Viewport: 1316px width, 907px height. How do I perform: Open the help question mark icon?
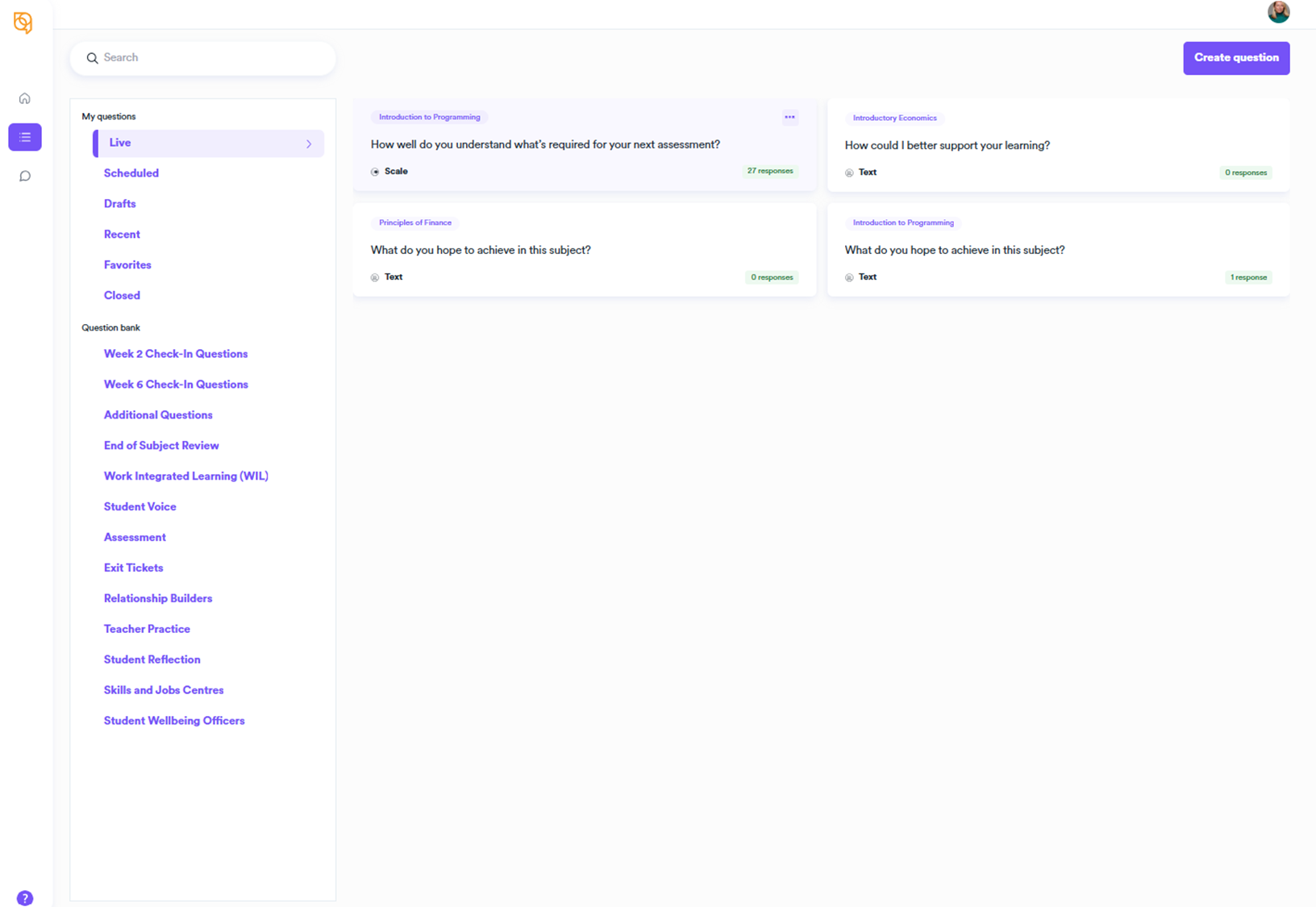coord(25,897)
